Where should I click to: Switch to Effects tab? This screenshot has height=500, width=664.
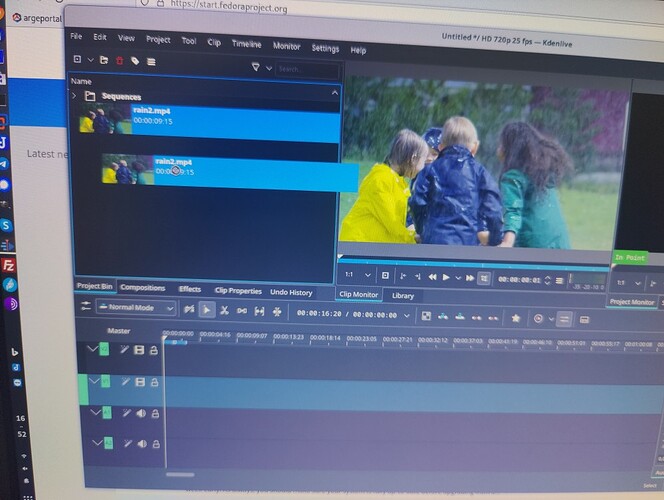189,289
